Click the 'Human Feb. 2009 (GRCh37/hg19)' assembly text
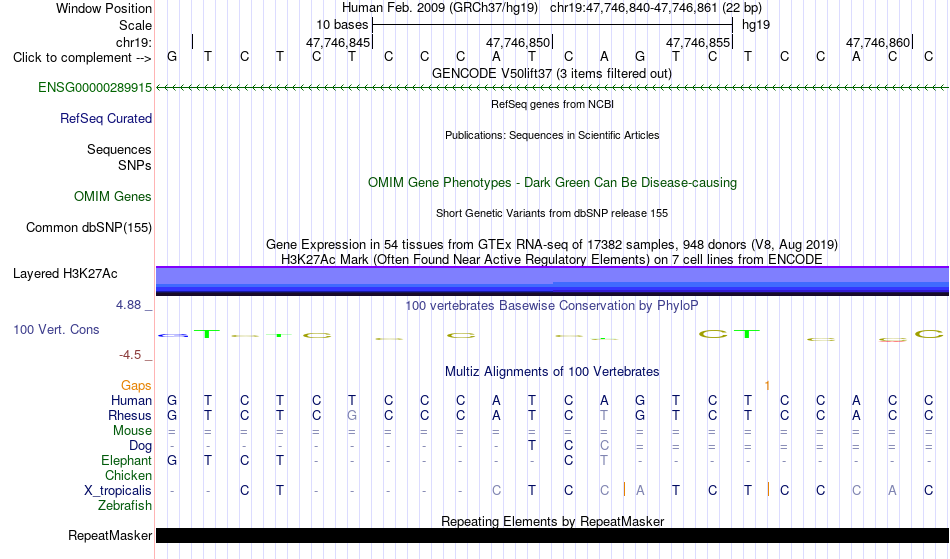The image size is (950, 559). (440, 8)
